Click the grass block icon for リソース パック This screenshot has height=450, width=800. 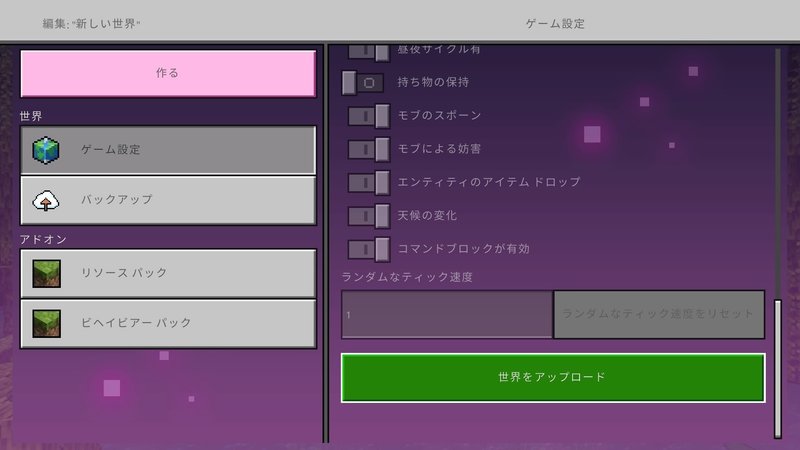(x=46, y=273)
